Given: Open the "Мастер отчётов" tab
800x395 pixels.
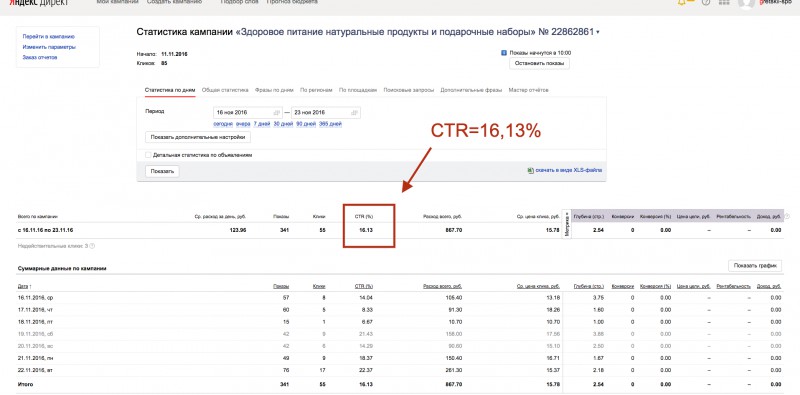Looking at the screenshot, I should (x=529, y=90).
